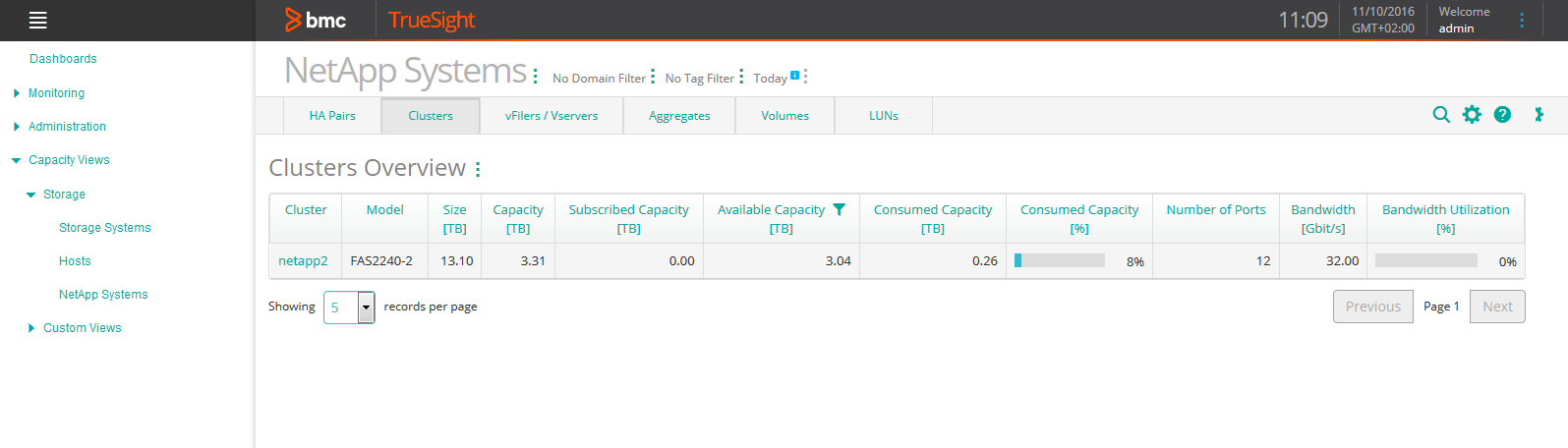Open the records per page dropdown
Viewport: 1568px width, 448px height.
pyautogui.click(x=349, y=308)
